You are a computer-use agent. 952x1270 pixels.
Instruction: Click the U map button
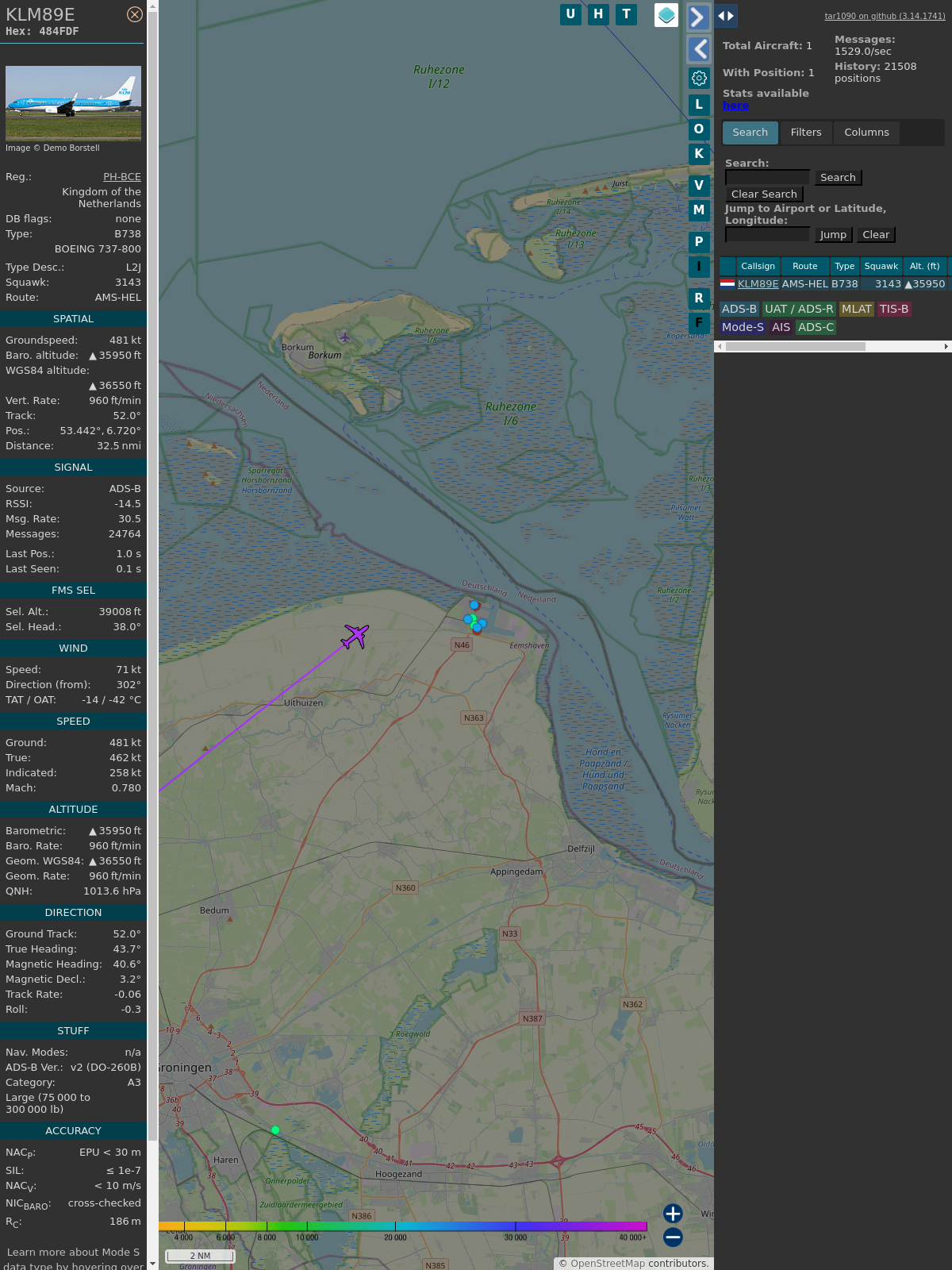570,14
